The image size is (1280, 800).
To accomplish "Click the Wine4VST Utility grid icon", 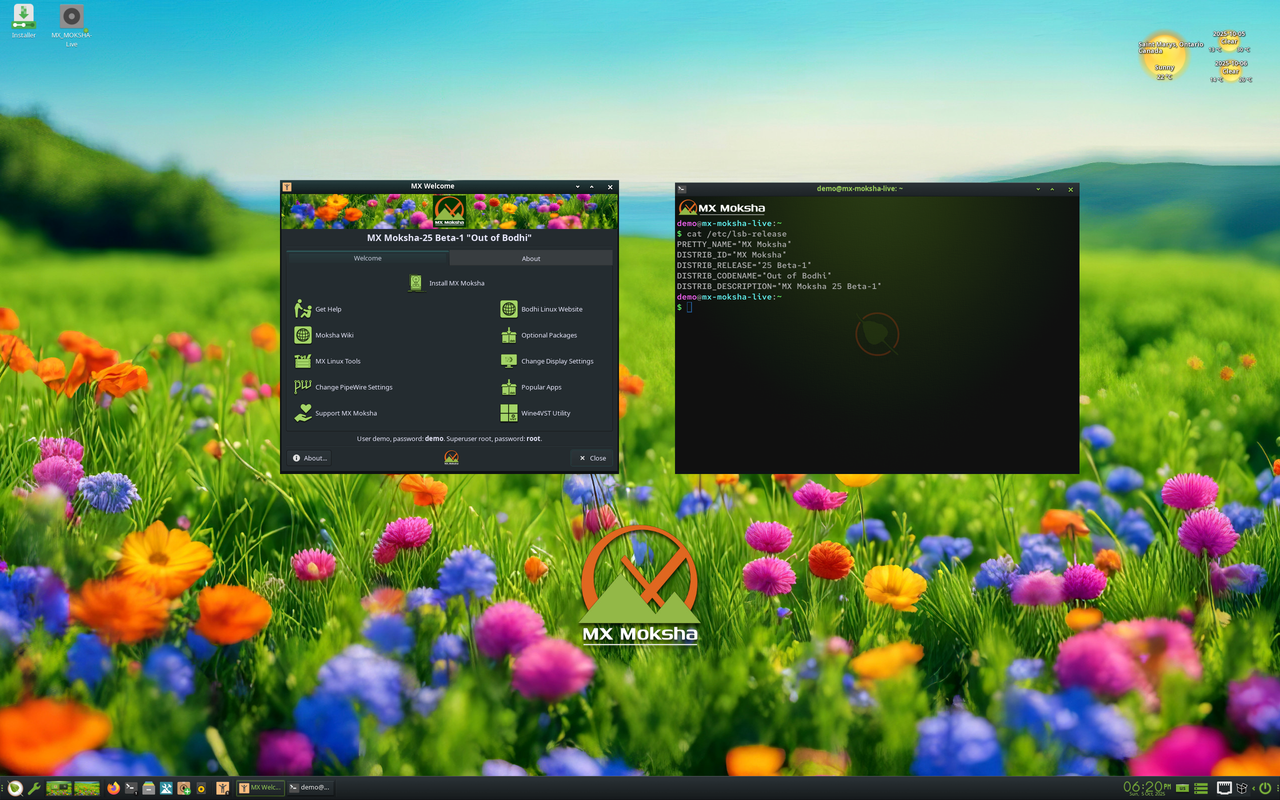I will (x=507, y=412).
